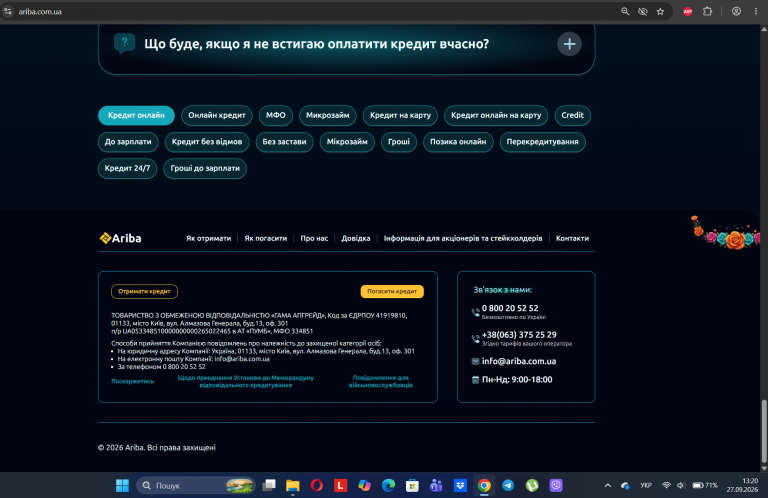Click the browser address bar with ariba.com.ua
This screenshot has height=498, width=768.
313,11
